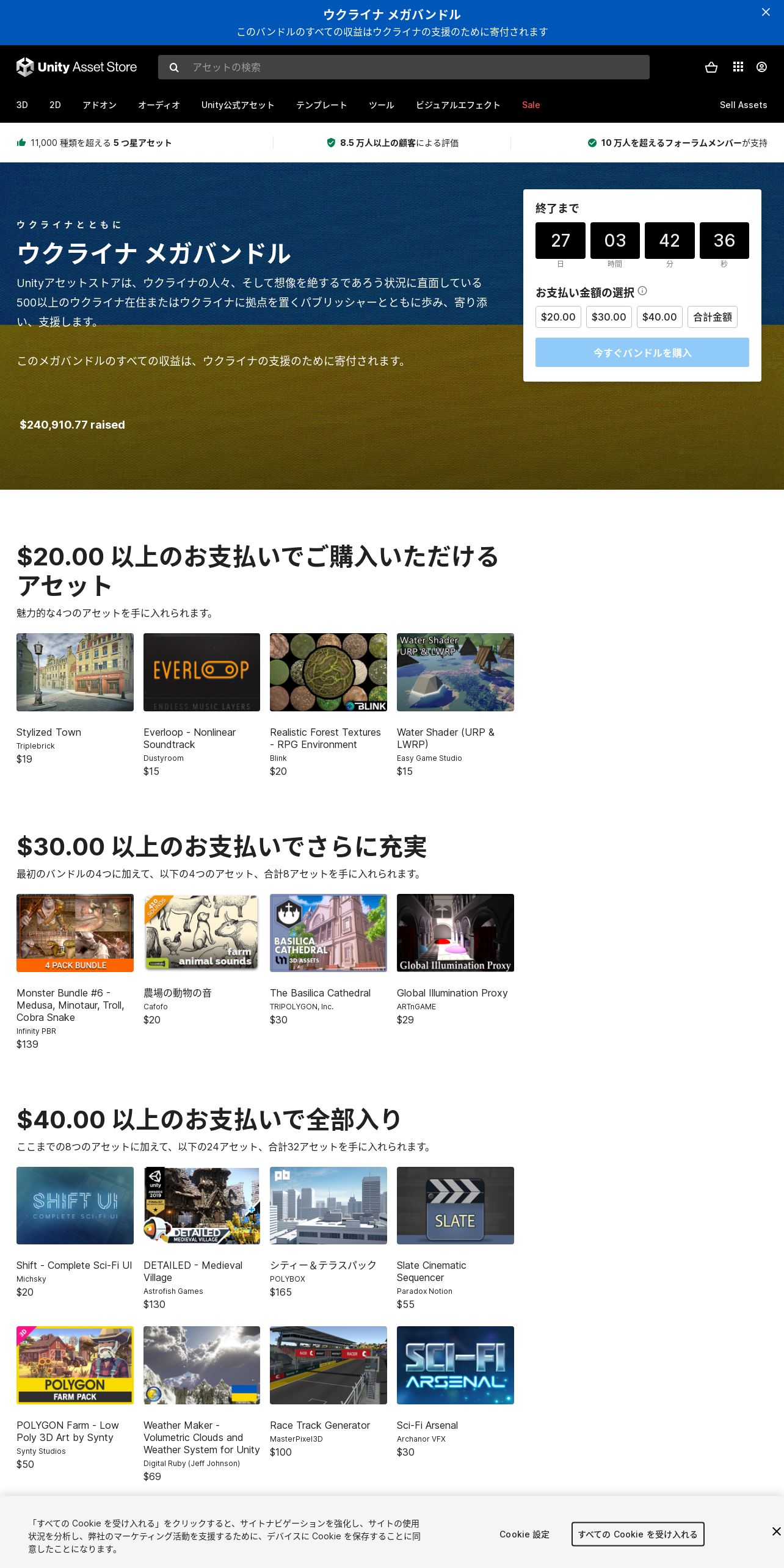Open the オーディオ menu
Image resolution: width=784 pixels, height=1568 pixels.
[x=159, y=105]
